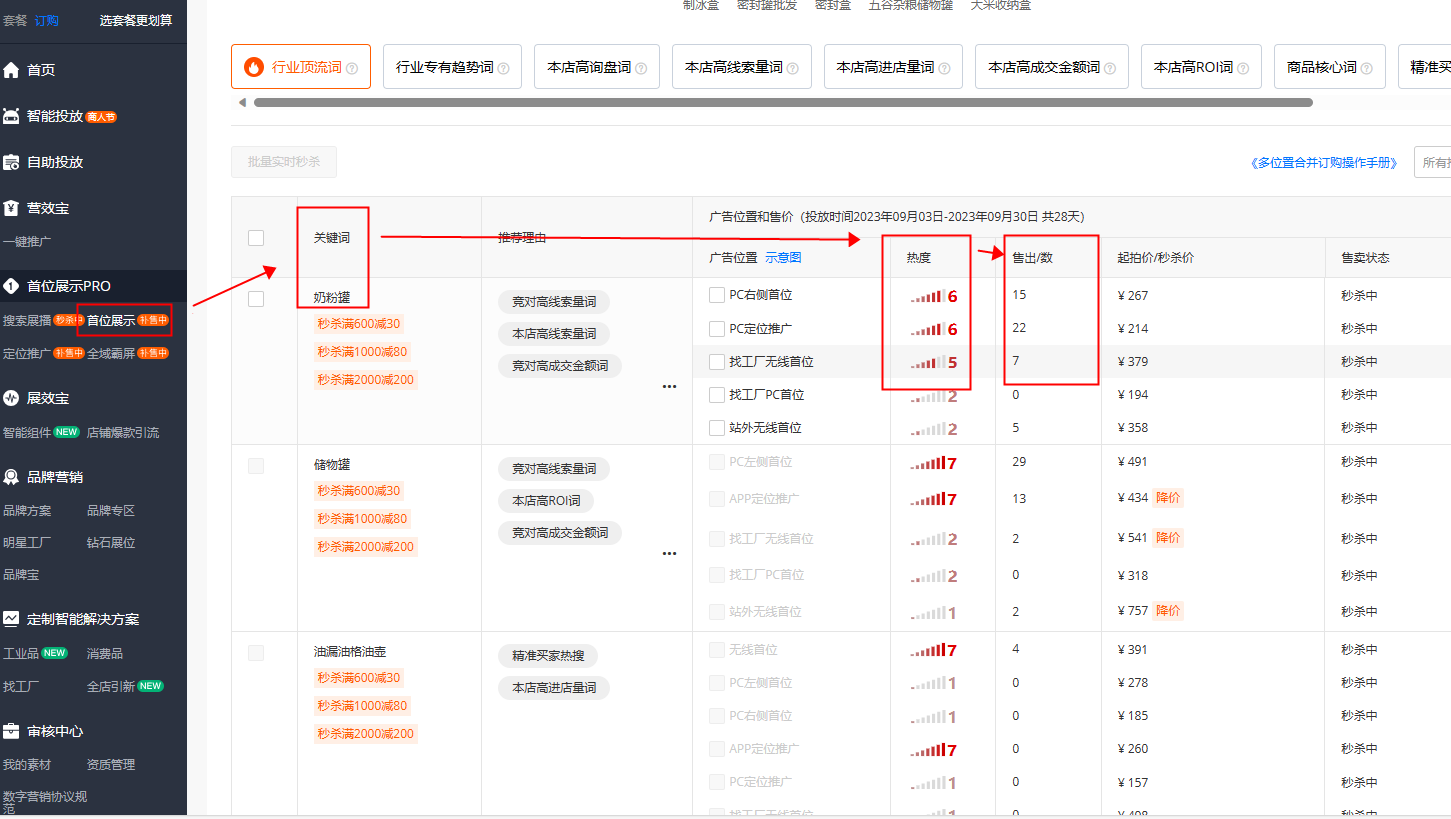This screenshot has width=1451, height=819.
Task: Click the left arrow of the tab scrollbar
Action: (241, 102)
